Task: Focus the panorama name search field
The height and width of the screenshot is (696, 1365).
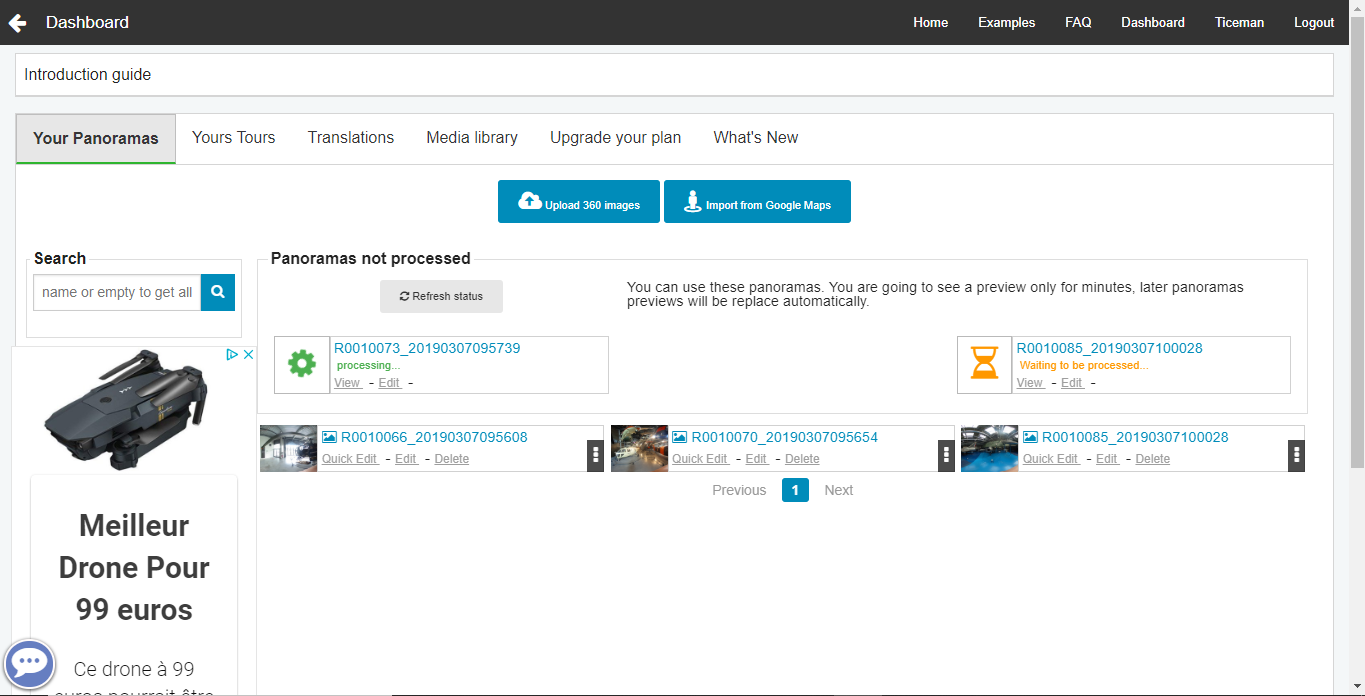Action: coord(117,292)
